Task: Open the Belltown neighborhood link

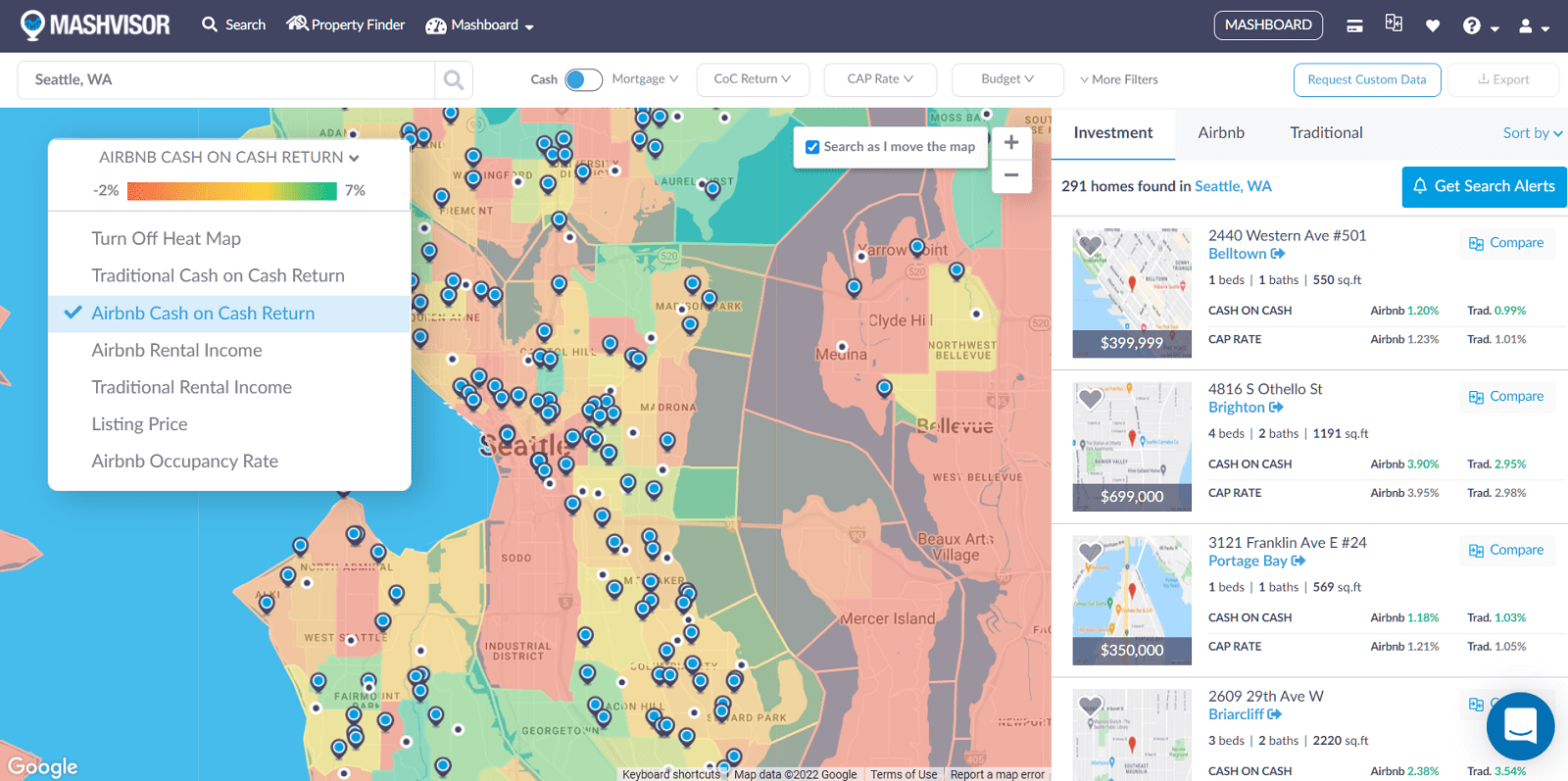Action: [1246, 254]
